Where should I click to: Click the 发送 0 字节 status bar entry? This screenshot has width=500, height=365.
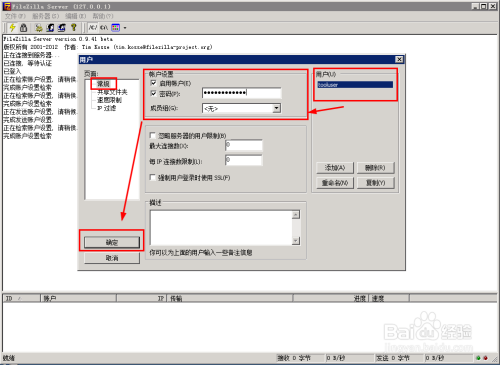tap(399, 358)
